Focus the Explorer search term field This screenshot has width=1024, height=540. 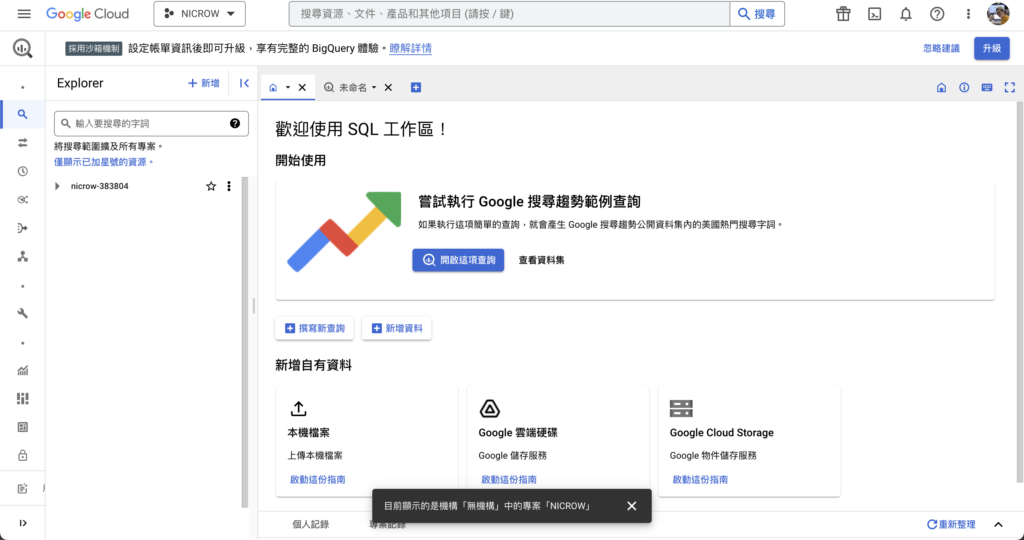[x=151, y=123]
